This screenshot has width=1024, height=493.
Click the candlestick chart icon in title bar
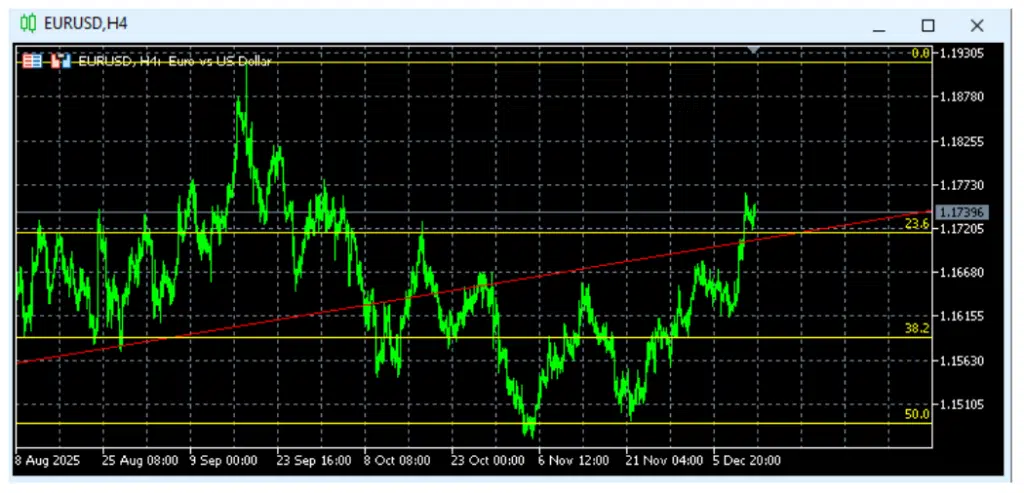coord(29,23)
